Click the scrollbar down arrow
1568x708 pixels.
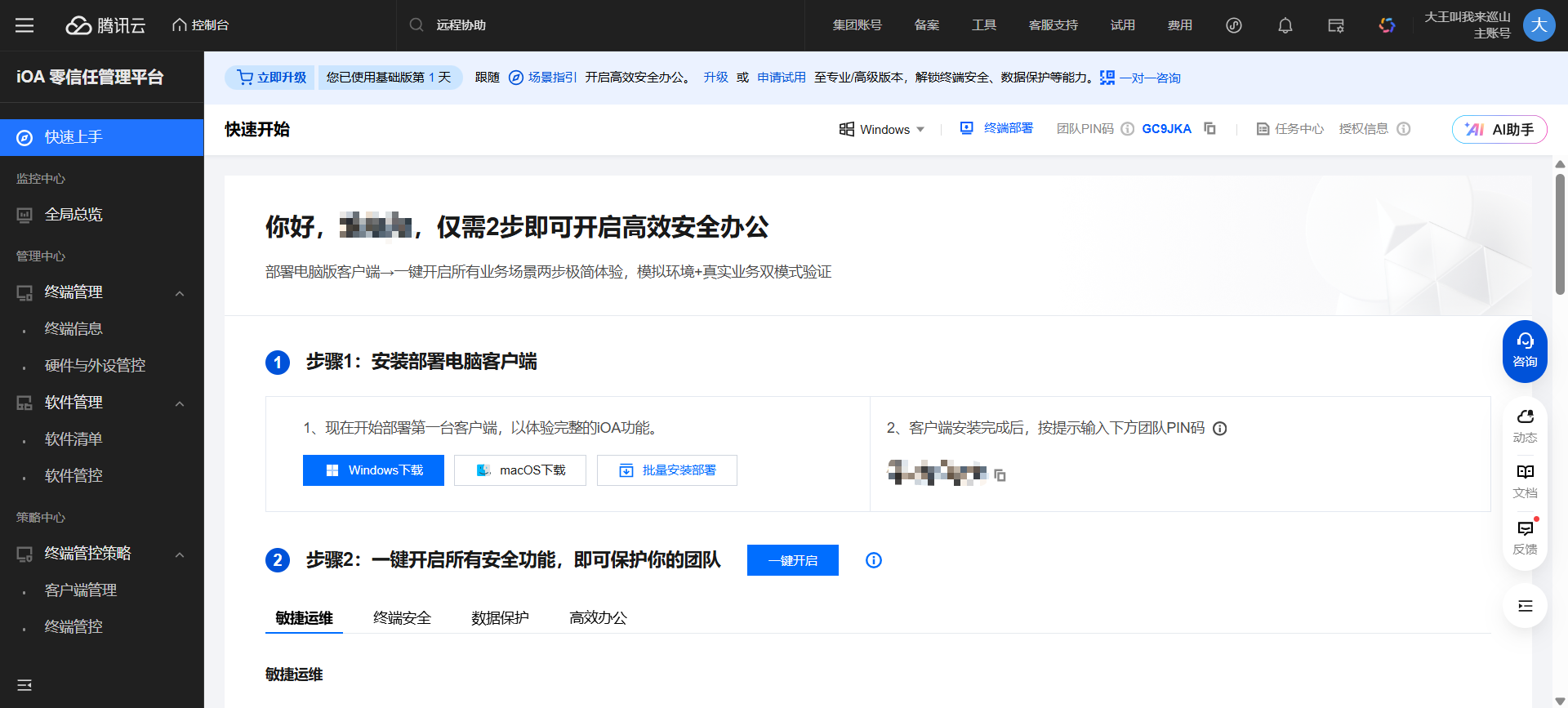[1560, 701]
